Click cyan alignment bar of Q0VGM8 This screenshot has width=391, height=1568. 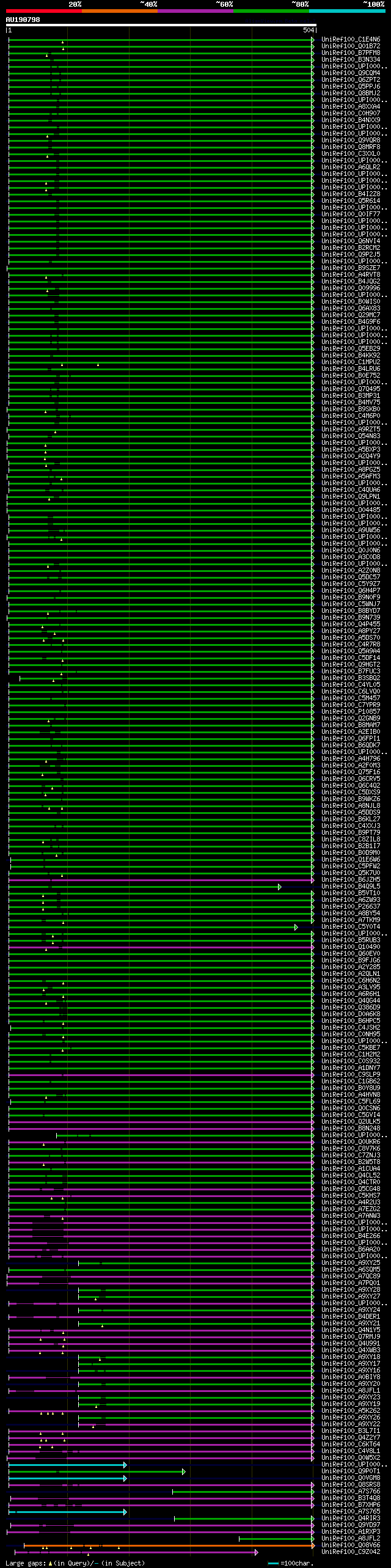click(67, 1478)
